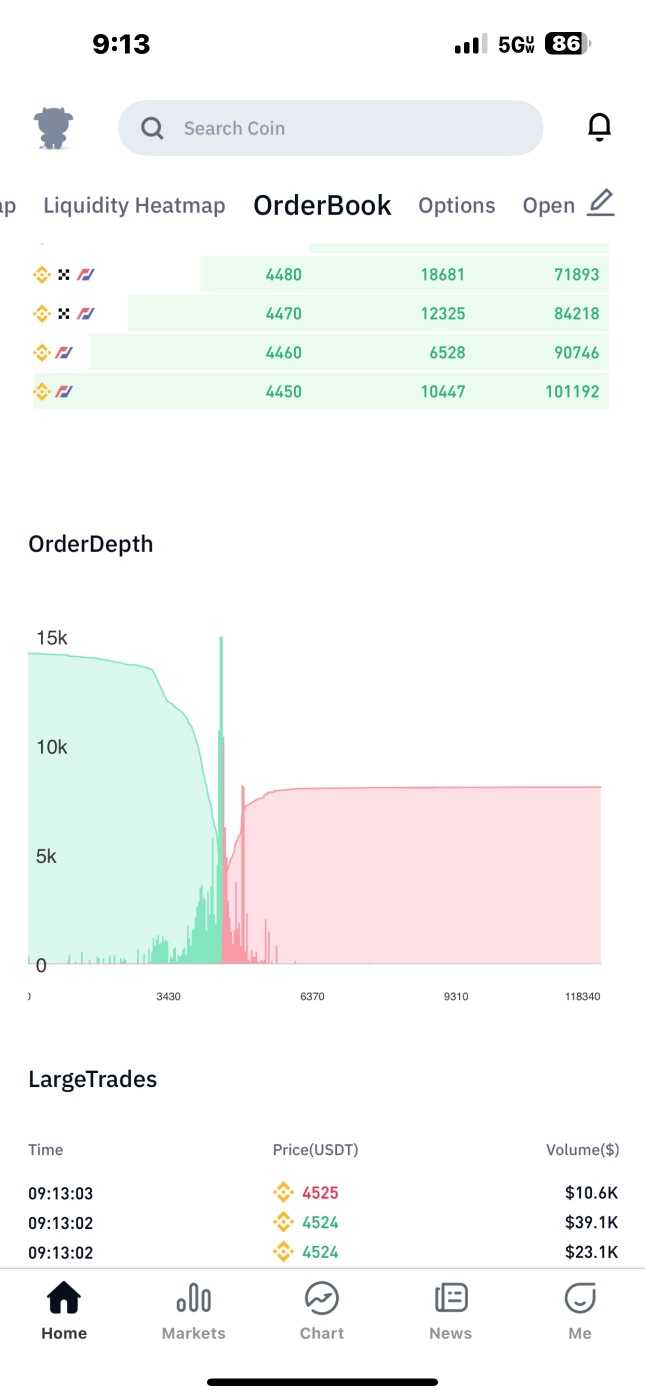Open the News tab icon
Image resolution: width=645 pixels, height=1398 pixels.
click(x=451, y=1299)
